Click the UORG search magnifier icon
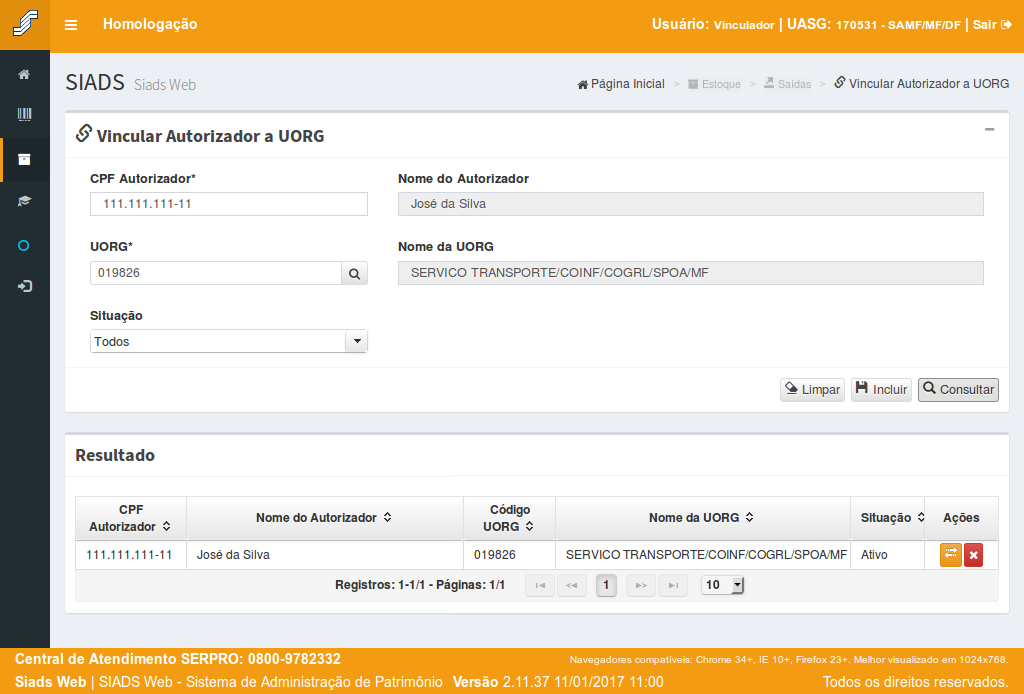 tap(355, 274)
